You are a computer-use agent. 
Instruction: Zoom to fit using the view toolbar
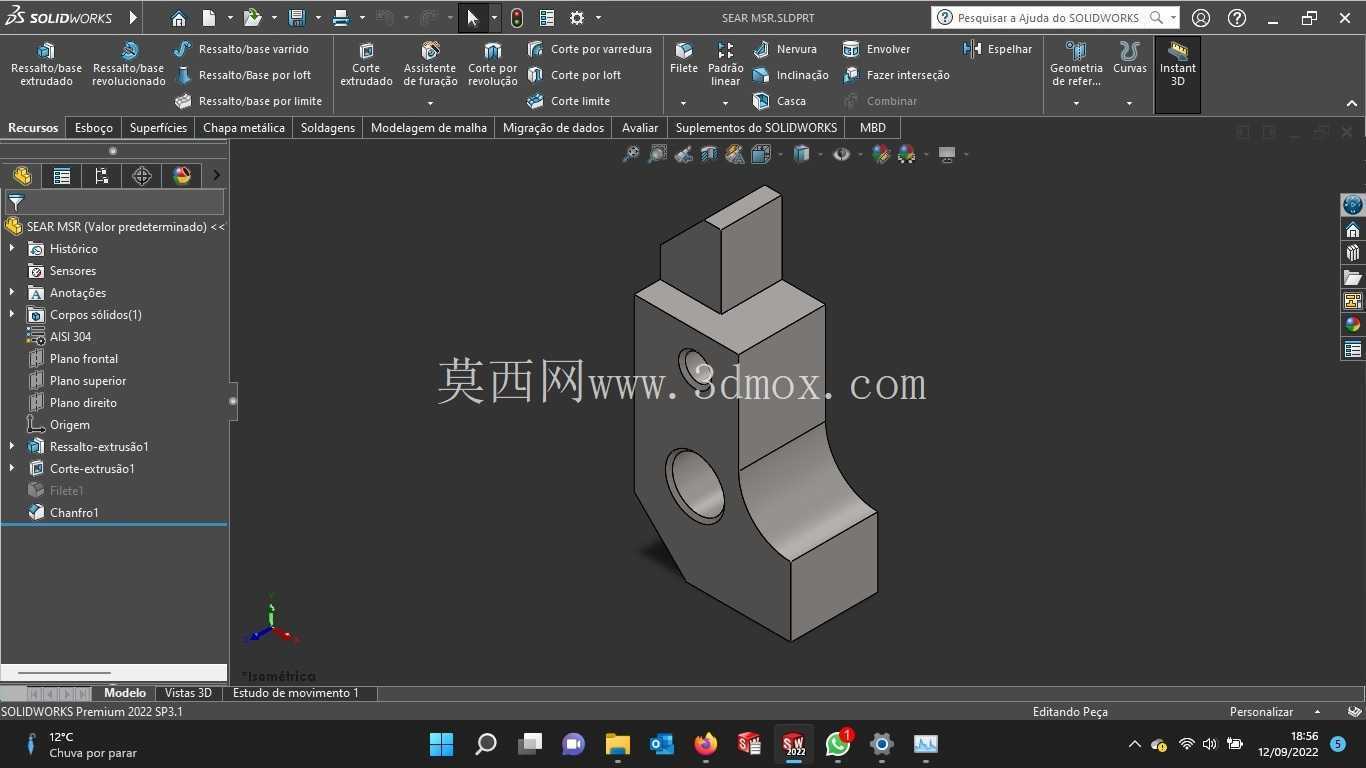[x=631, y=154]
